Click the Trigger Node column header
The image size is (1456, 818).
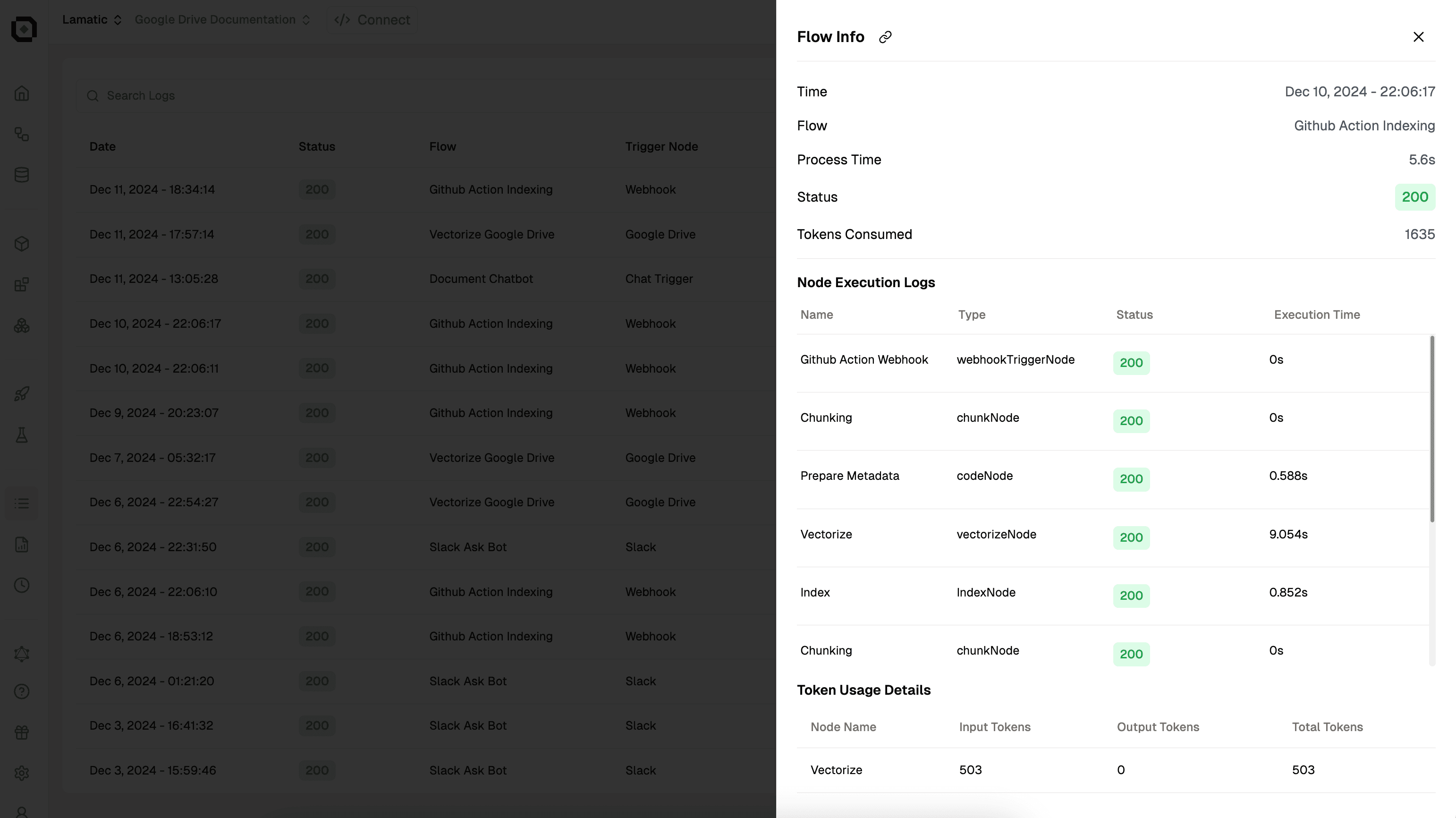(x=661, y=146)
